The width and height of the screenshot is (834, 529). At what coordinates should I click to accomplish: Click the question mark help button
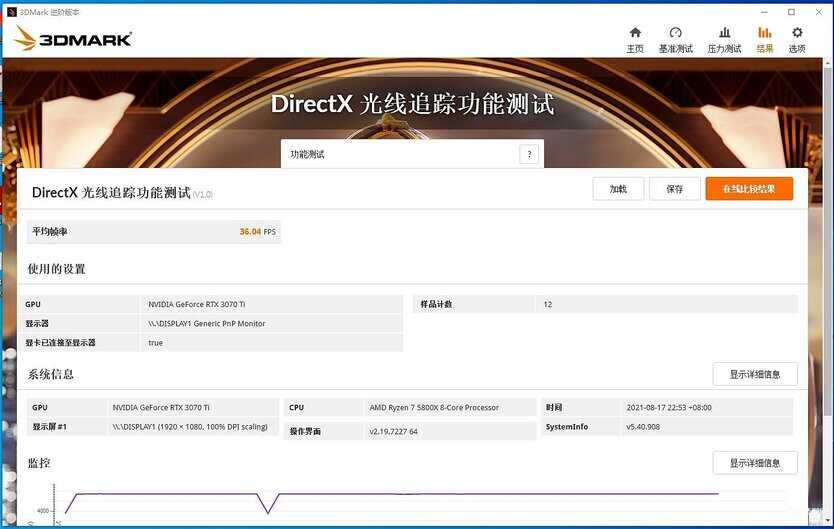(529, 154)
